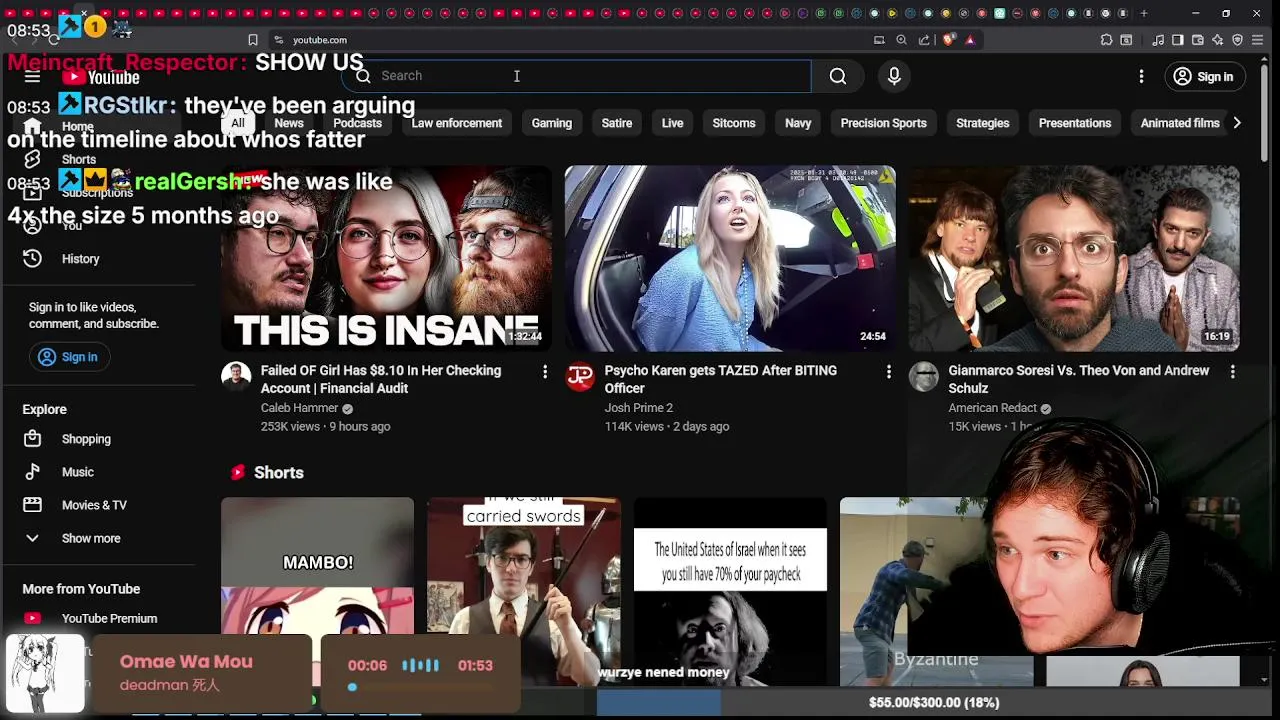
Task: Open the Brave Shields lion icon
Action: tap(948, 40)
